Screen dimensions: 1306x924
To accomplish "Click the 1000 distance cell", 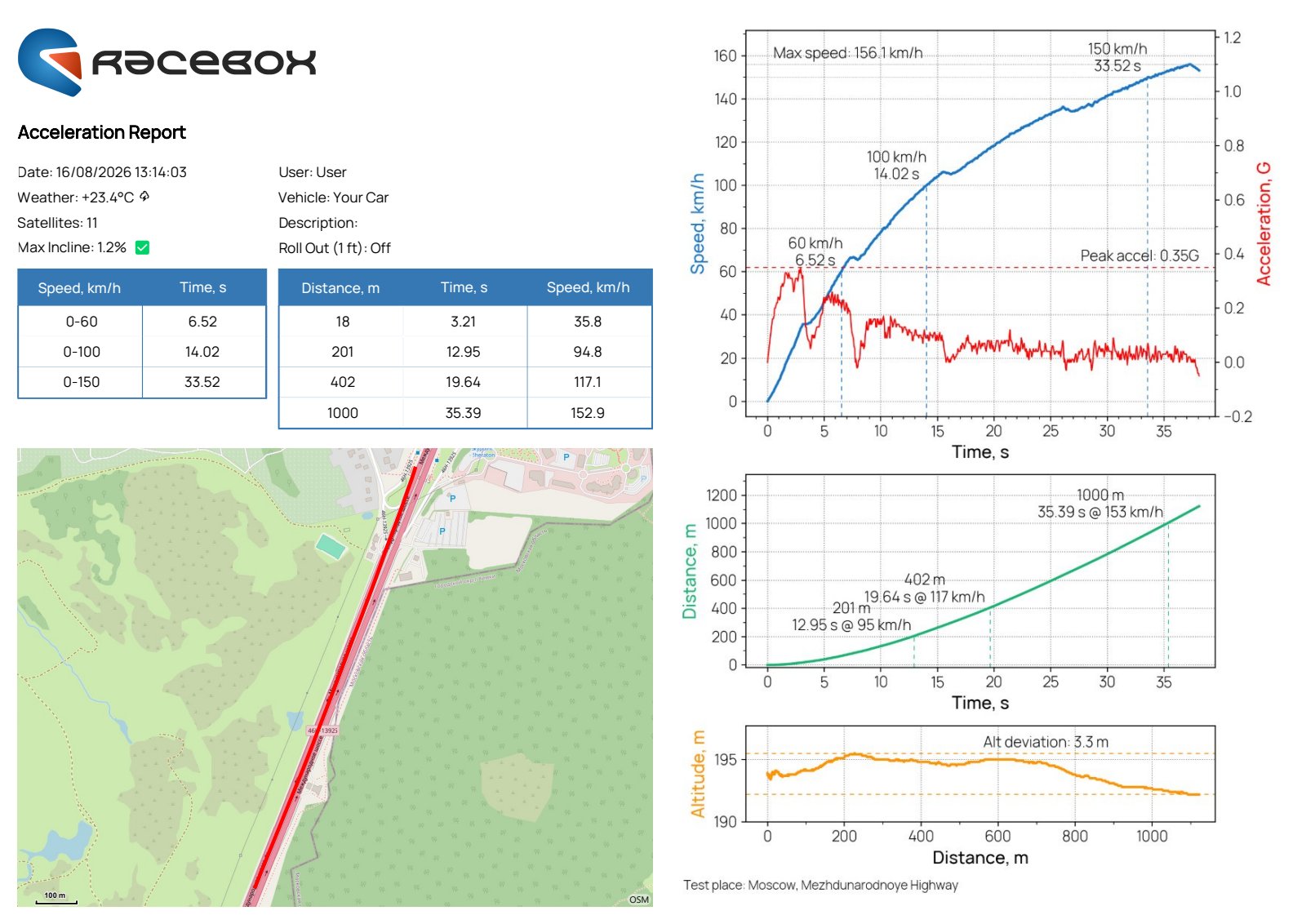I will pos(343,413).
